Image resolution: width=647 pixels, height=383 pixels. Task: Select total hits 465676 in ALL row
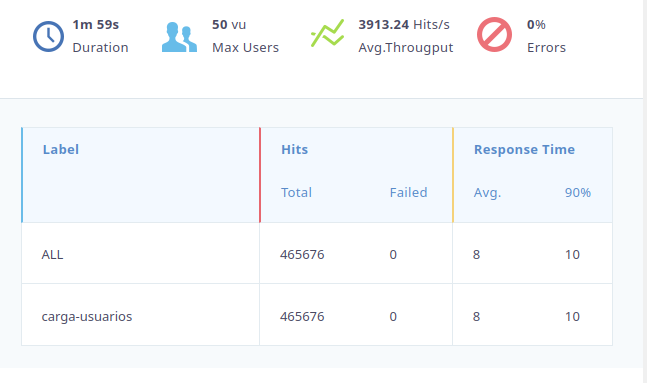pos(302,255)
